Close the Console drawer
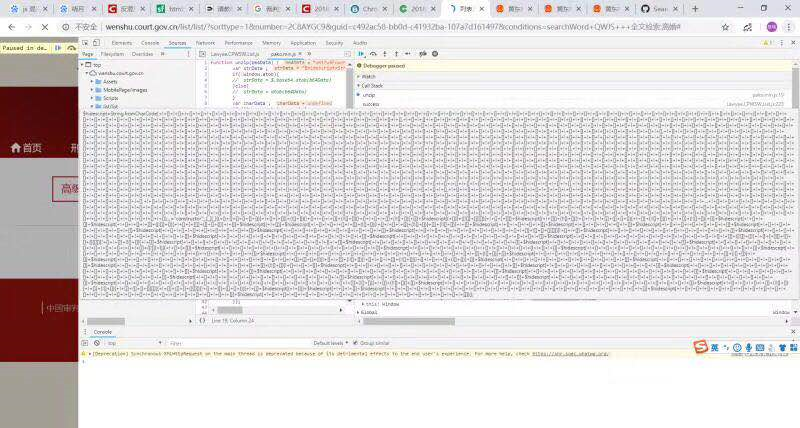Image resolution: width=800 pixels, height=428 pixels. 793,332
